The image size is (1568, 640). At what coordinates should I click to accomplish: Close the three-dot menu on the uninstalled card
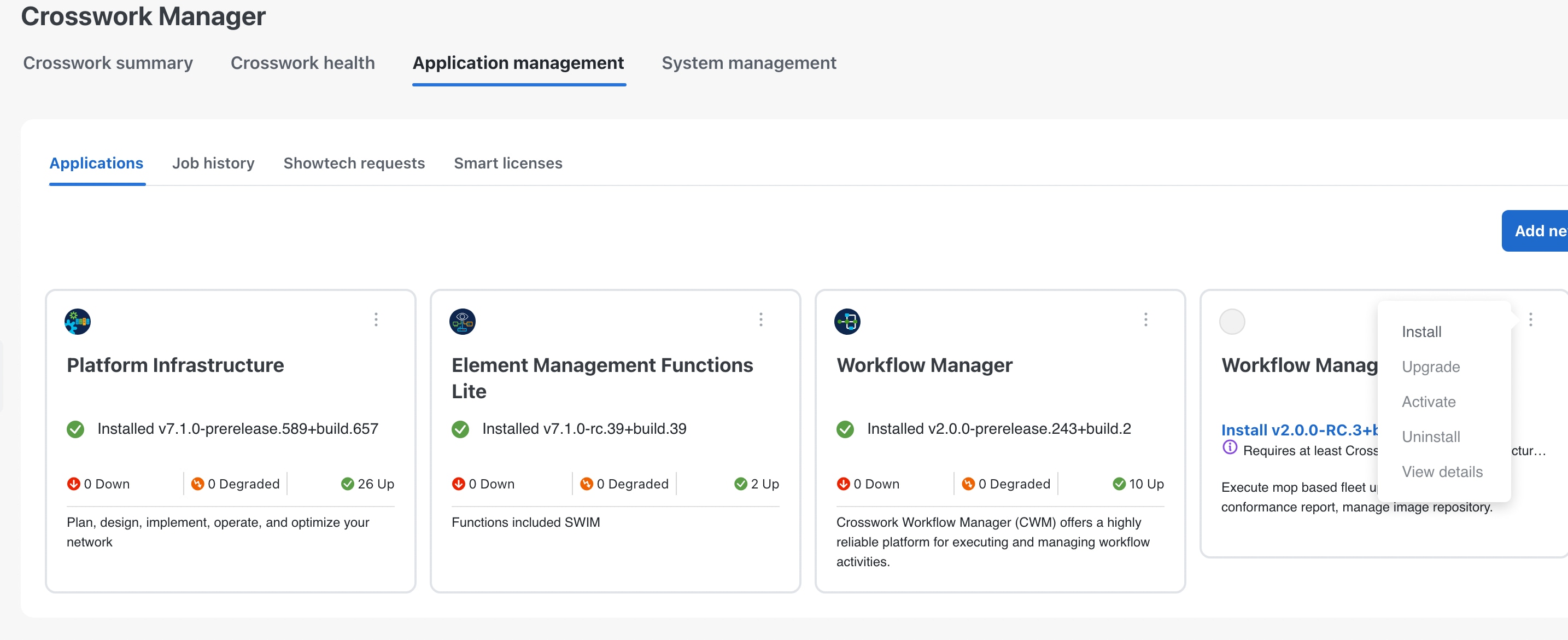(1530, 319)
